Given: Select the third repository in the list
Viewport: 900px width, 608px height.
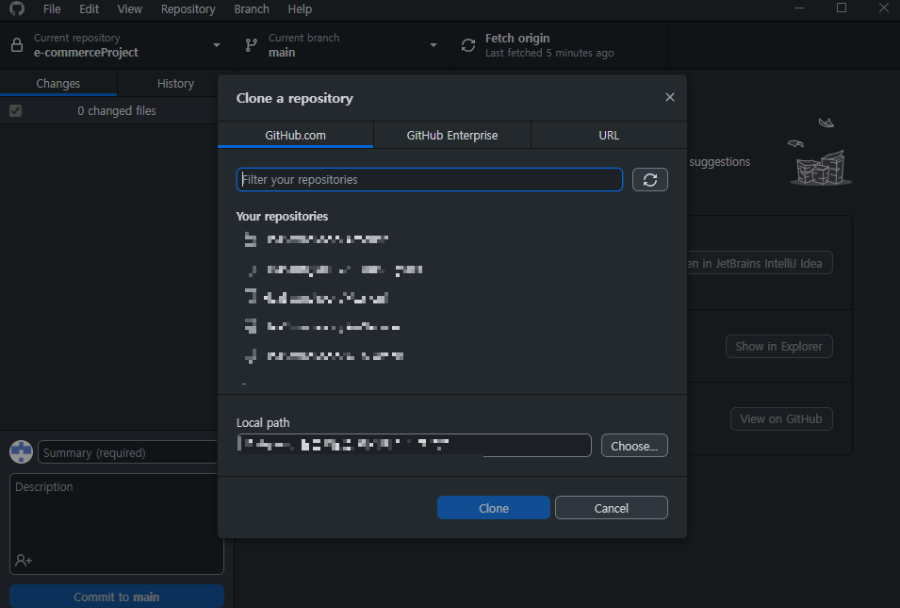Looking at the screenshot, I should (x=452, y=297).
